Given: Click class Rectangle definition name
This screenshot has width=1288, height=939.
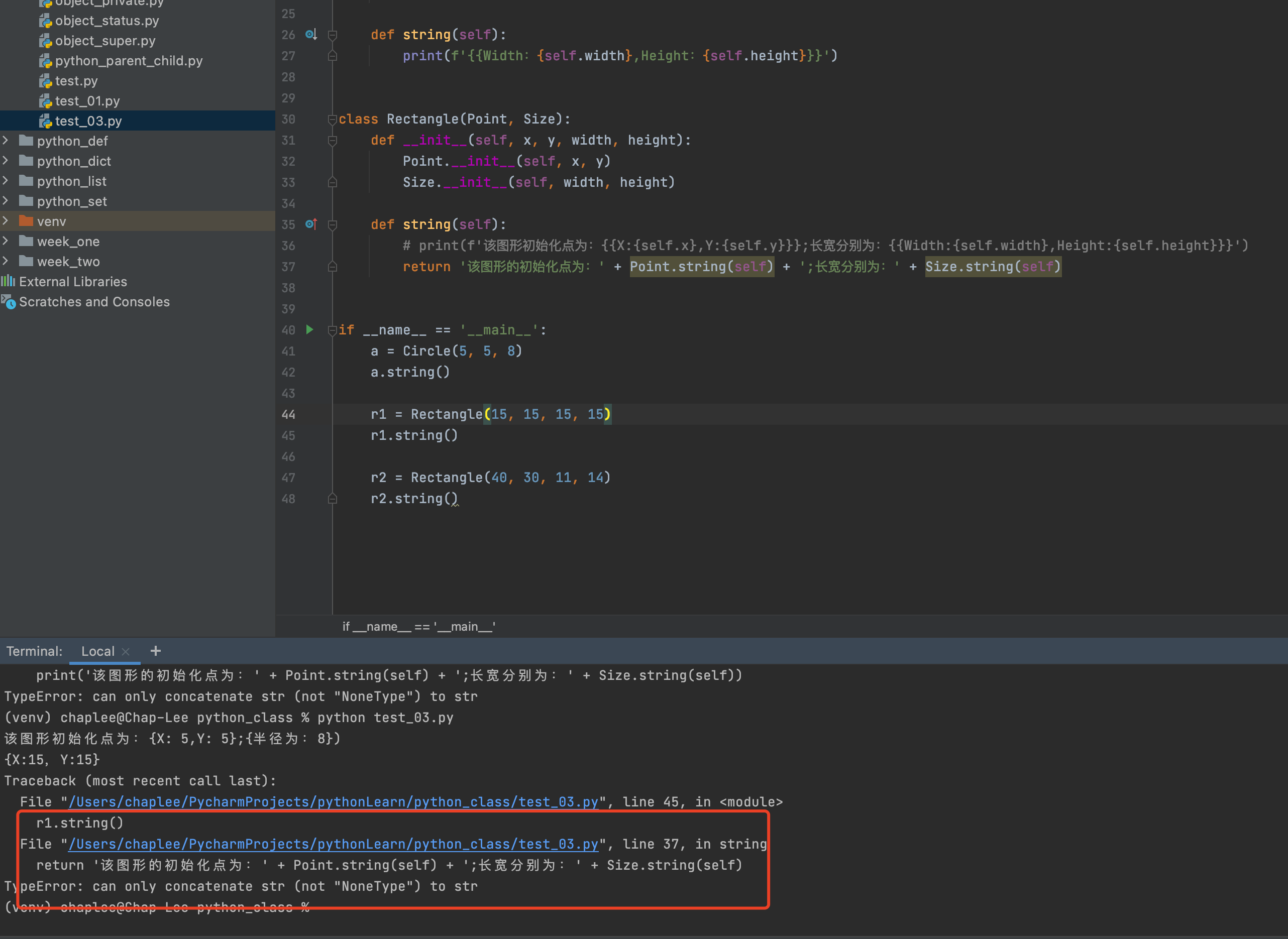Looking at the screenshot, I should point(422,120).
